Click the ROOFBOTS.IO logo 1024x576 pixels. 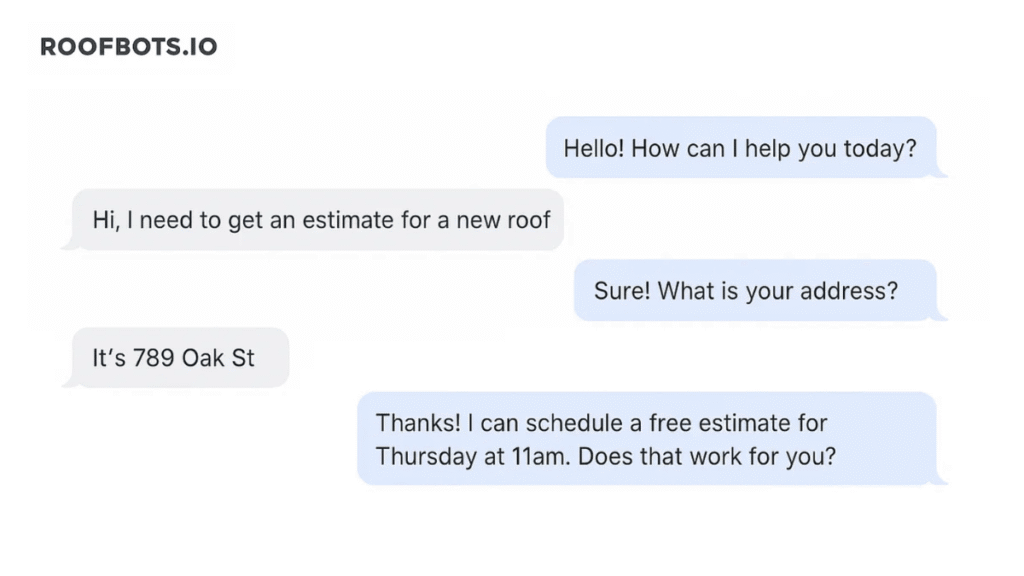(x=128, y=47)
